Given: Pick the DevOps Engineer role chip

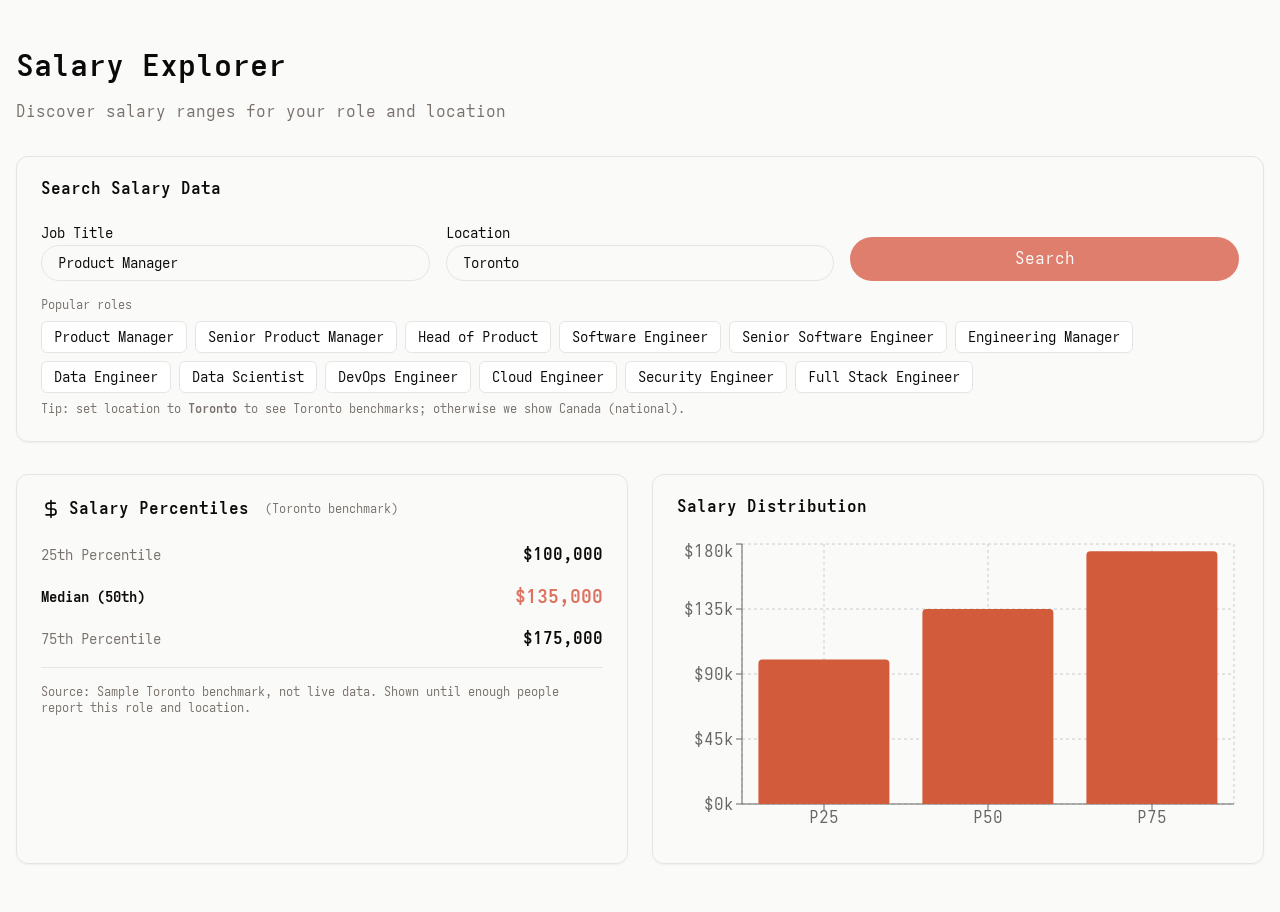Looking at the screenshot, I should [398, 377].
